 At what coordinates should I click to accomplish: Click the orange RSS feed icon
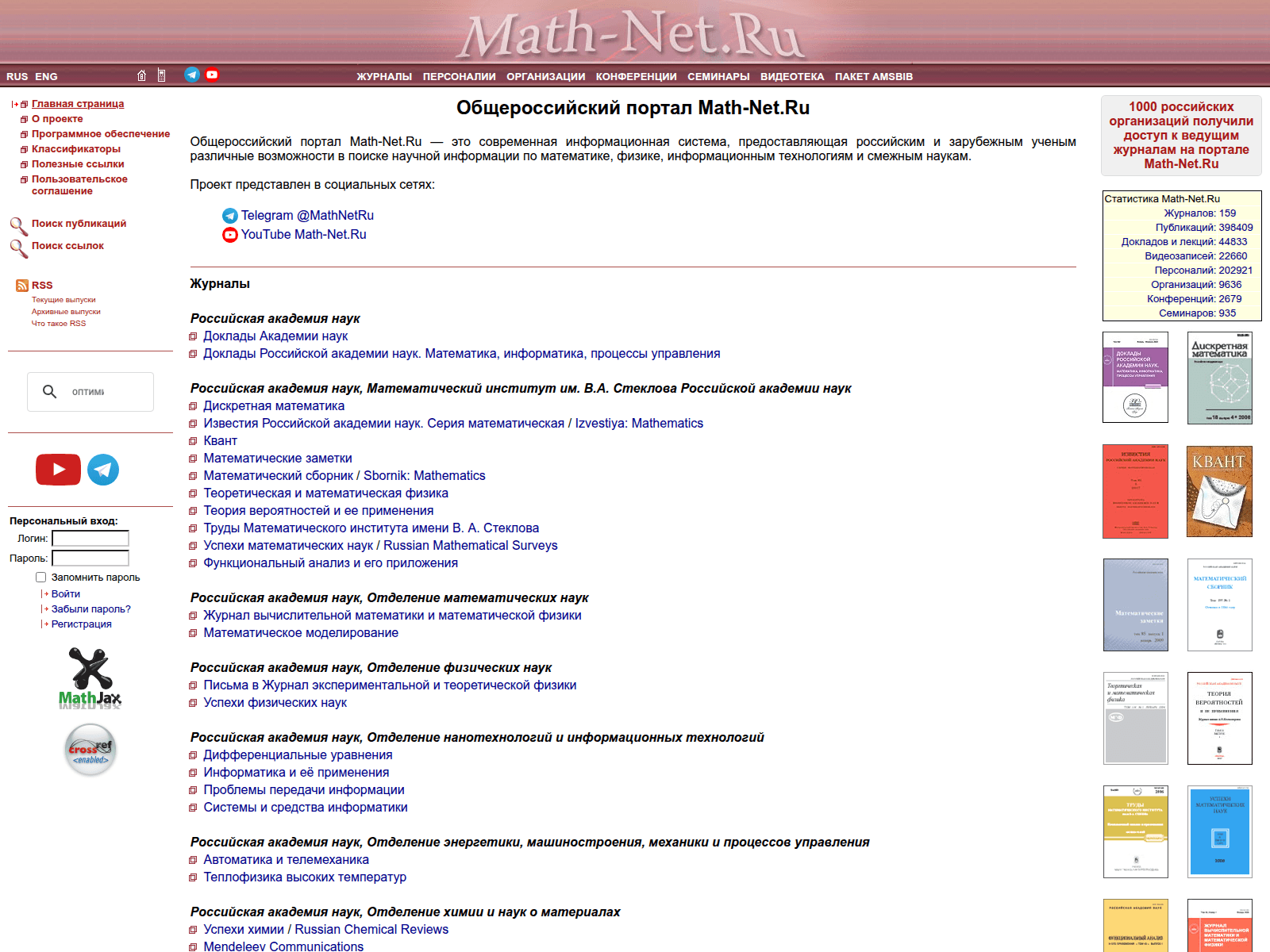[22, 286]
